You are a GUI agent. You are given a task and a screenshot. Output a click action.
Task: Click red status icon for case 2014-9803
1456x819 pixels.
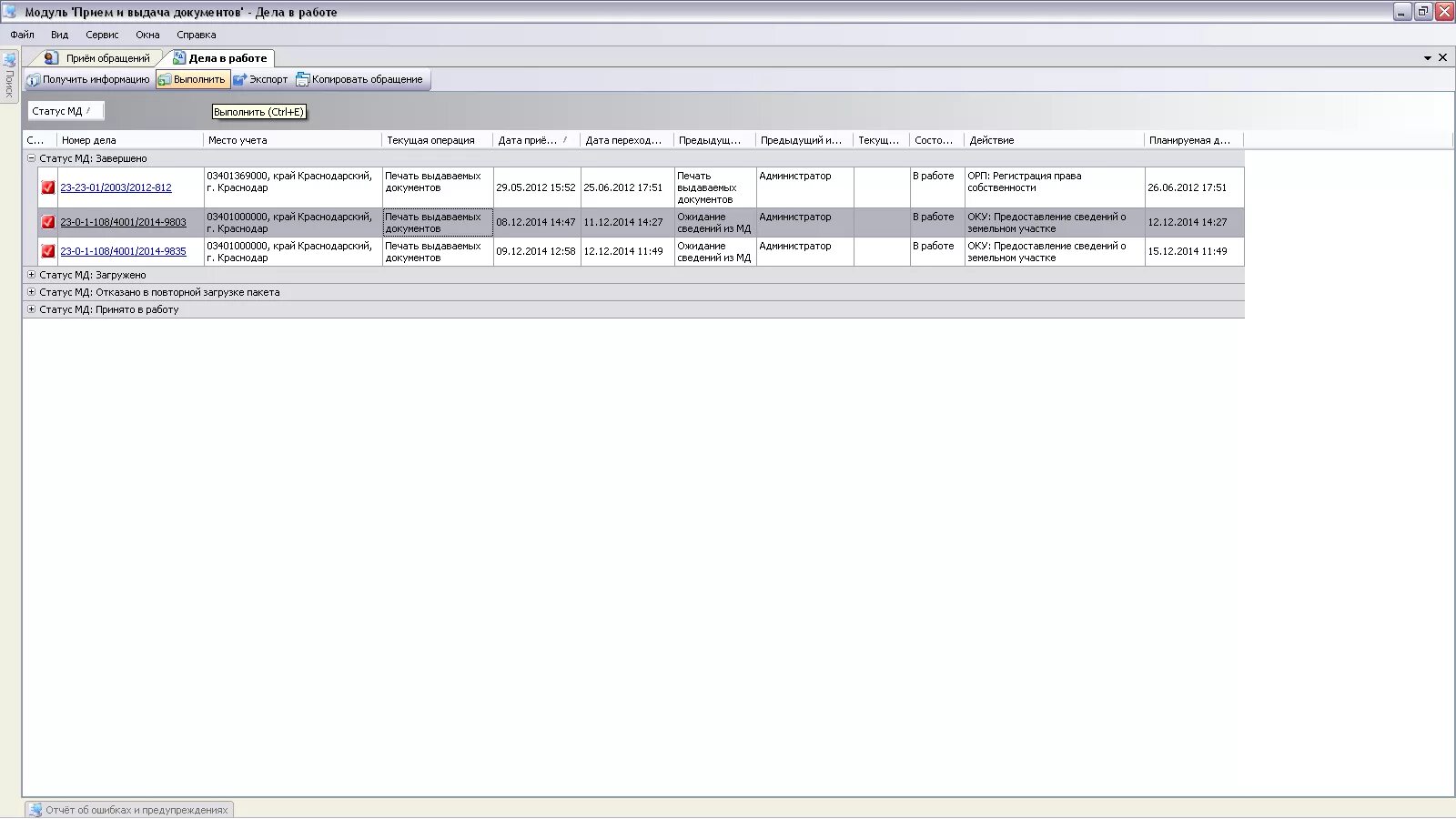point(48,222)
